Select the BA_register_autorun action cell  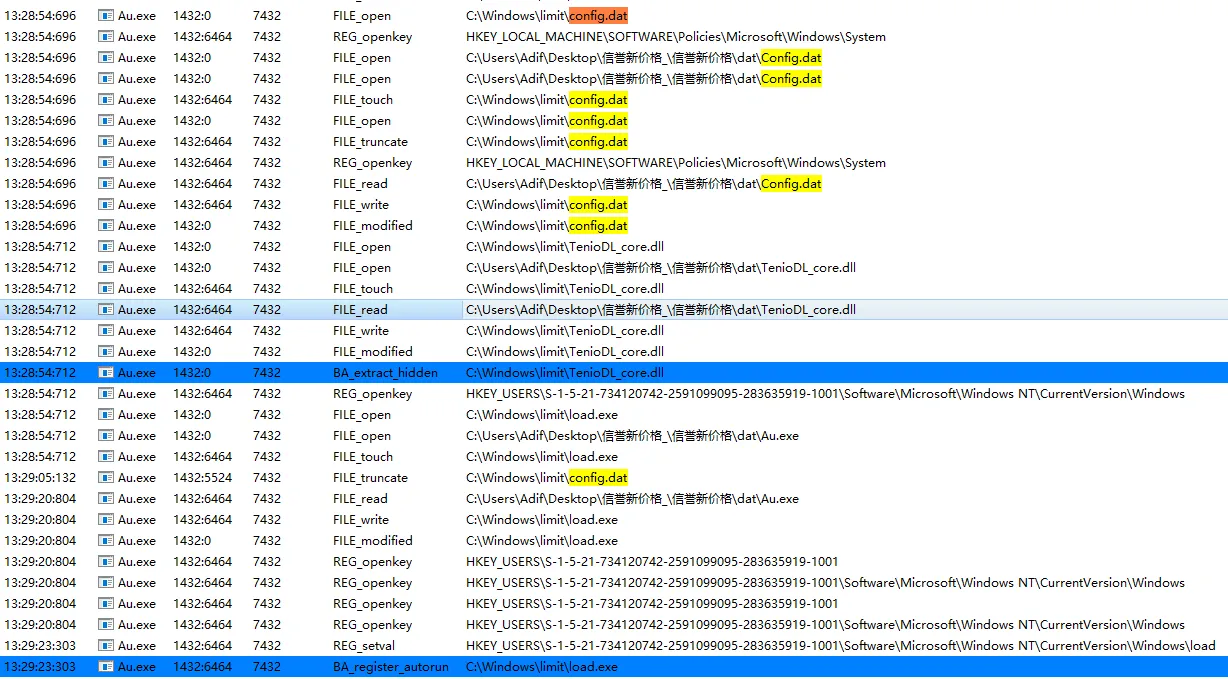tap(390, 667)
